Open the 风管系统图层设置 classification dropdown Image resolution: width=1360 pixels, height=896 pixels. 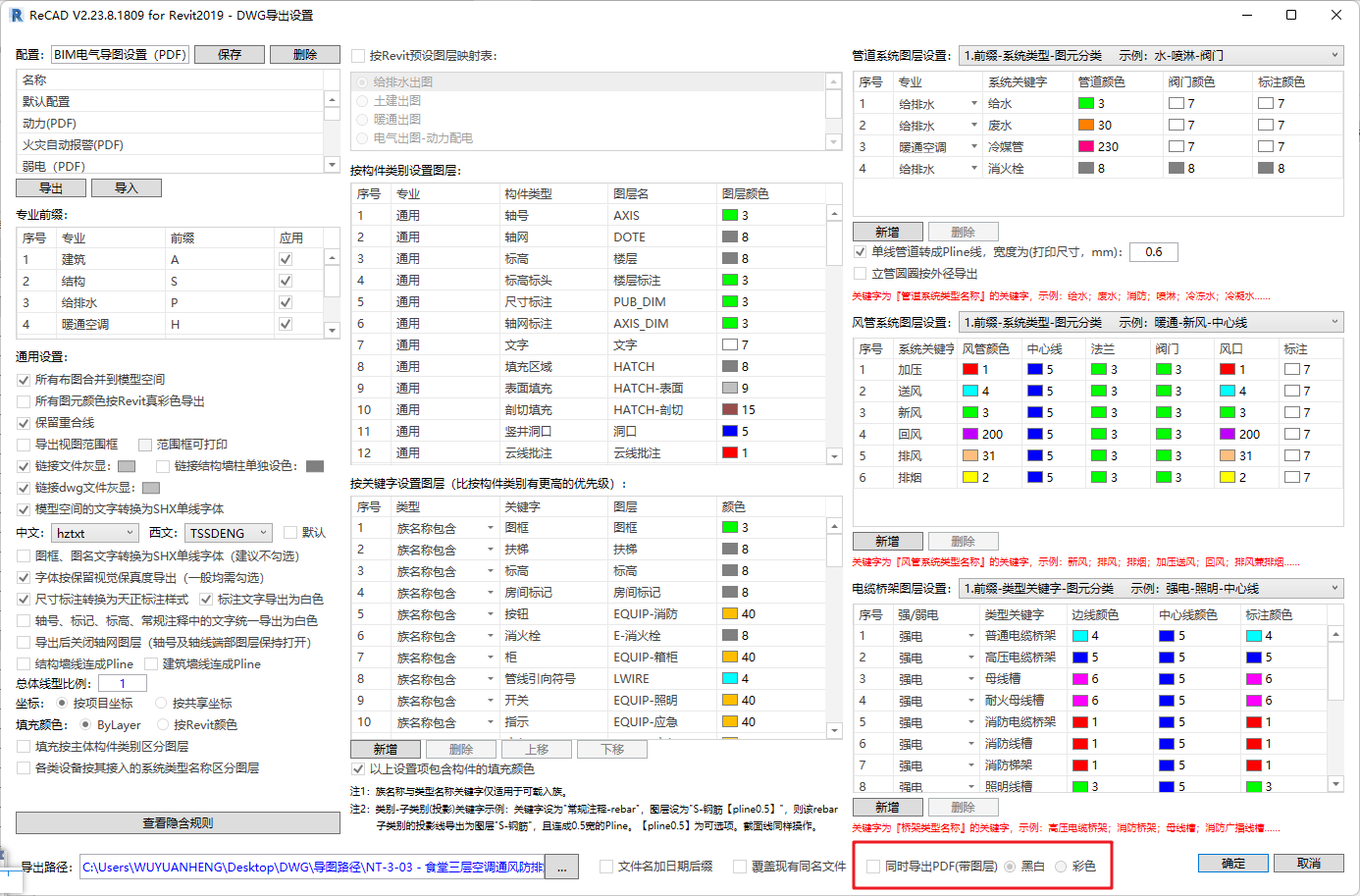pyautogui.click(x=1334, y=322)
